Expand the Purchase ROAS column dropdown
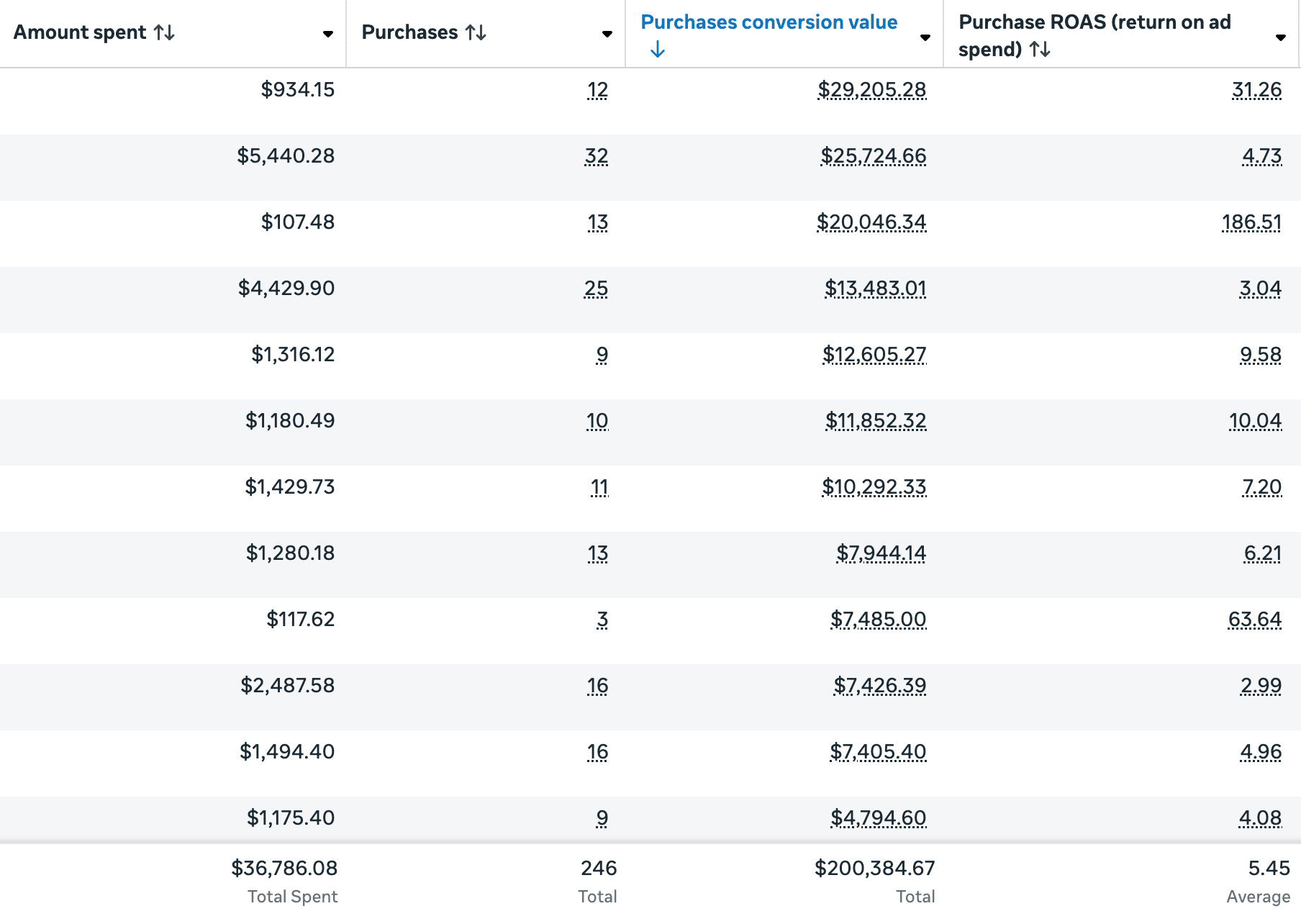This screenshot has width=1301, height=924. click(x=1281, y=37)
